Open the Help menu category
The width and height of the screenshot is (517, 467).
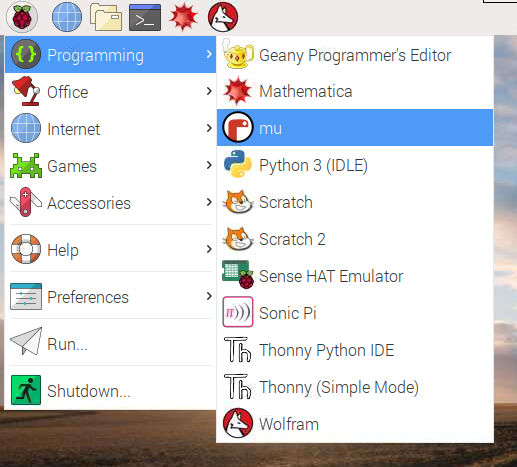point(110,249)
